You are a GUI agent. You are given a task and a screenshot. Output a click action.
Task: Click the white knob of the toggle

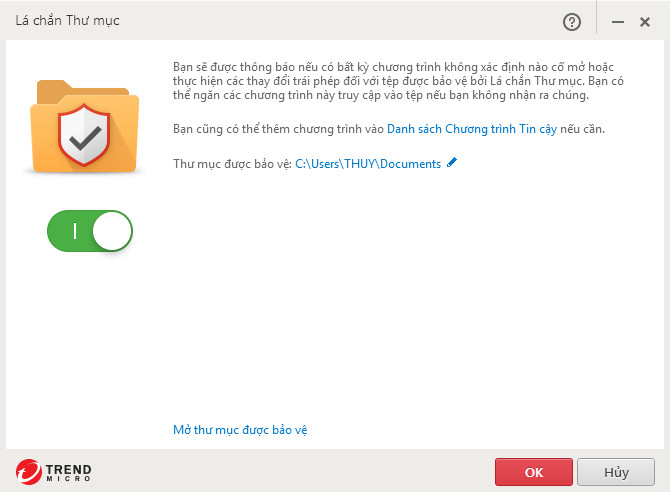(112, 231)
